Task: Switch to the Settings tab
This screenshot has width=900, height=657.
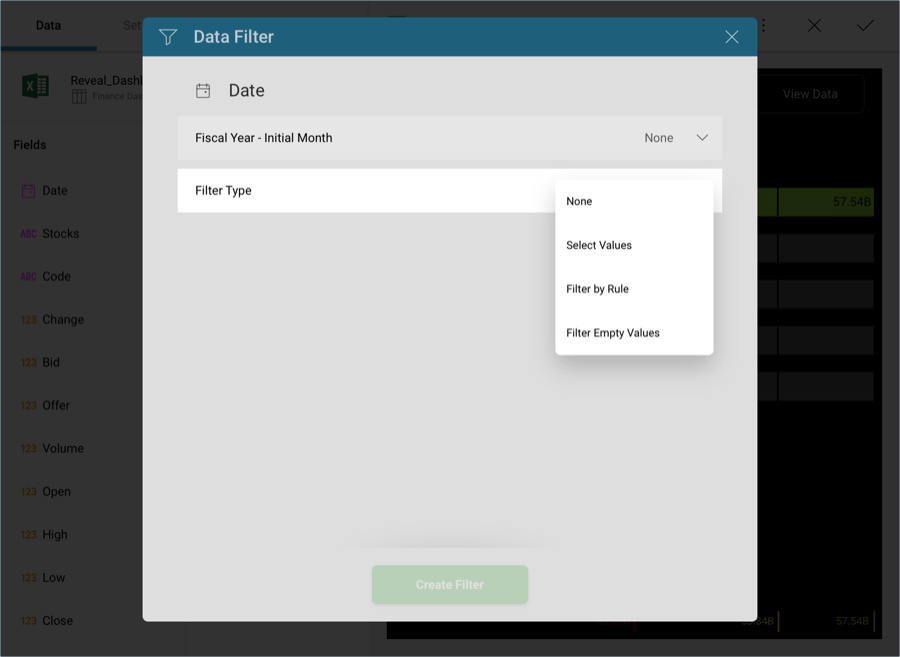Action: point(132,26)
